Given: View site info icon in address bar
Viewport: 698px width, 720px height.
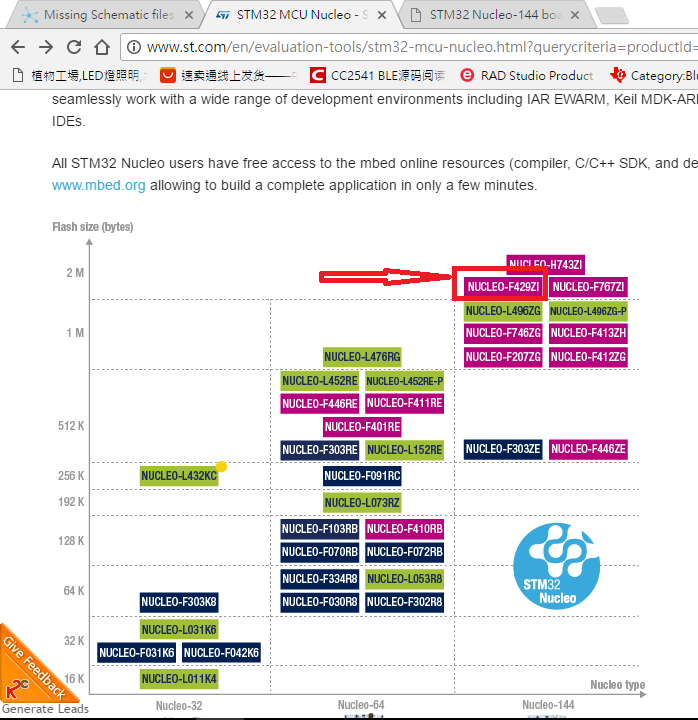Looking at the screenshot, I should click(134, 47).
